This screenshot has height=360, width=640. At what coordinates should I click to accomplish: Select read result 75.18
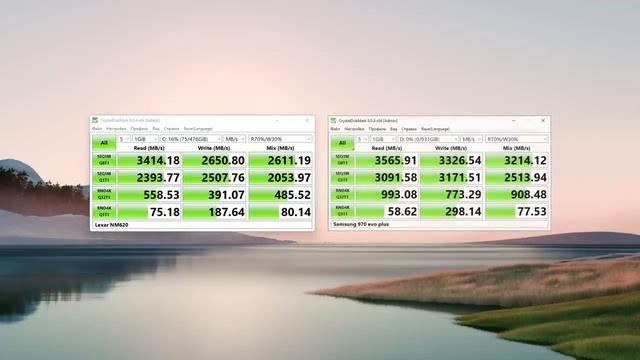coord(149,211)
